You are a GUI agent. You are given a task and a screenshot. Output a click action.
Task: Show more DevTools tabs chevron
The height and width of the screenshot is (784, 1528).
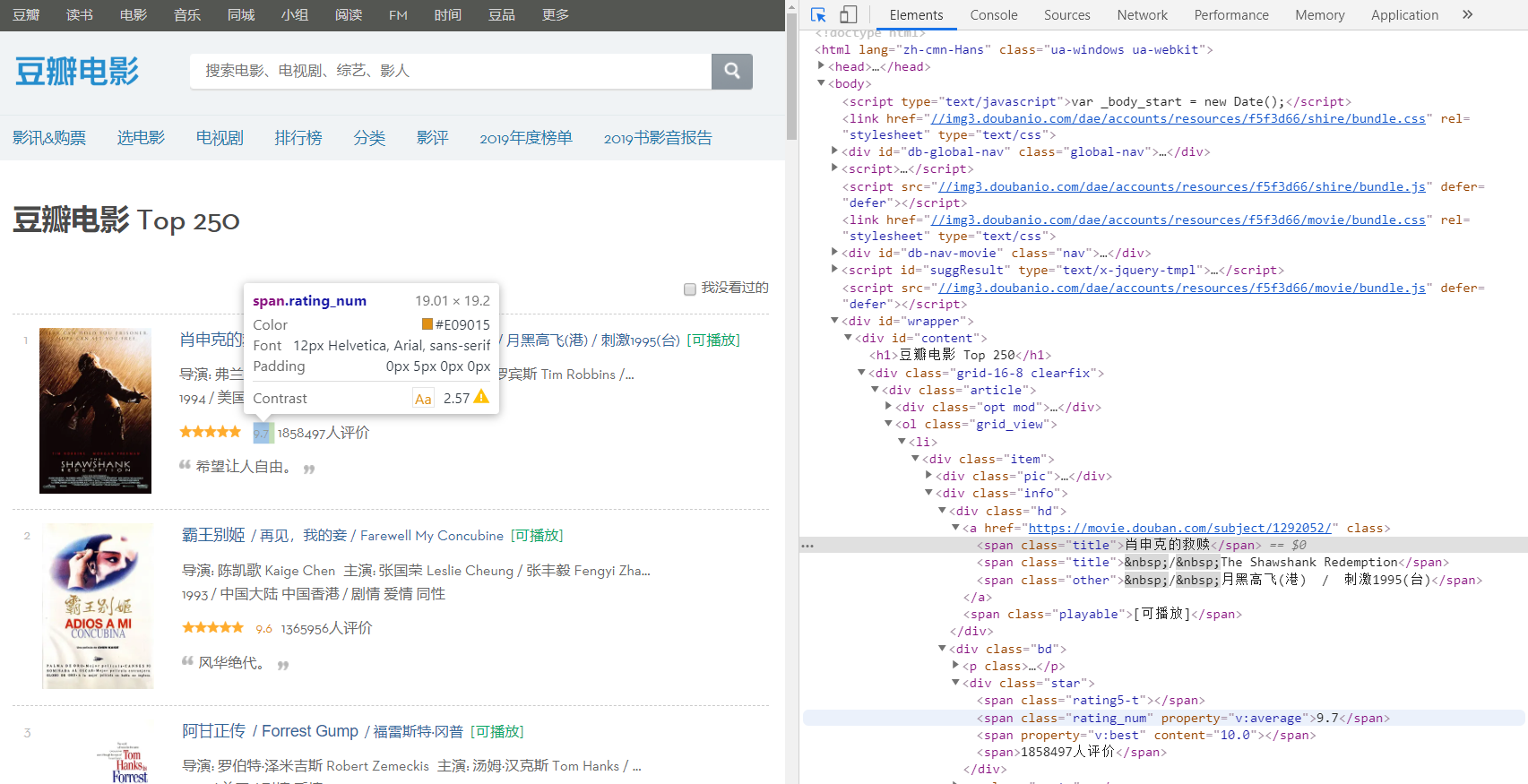point(1467,14)
